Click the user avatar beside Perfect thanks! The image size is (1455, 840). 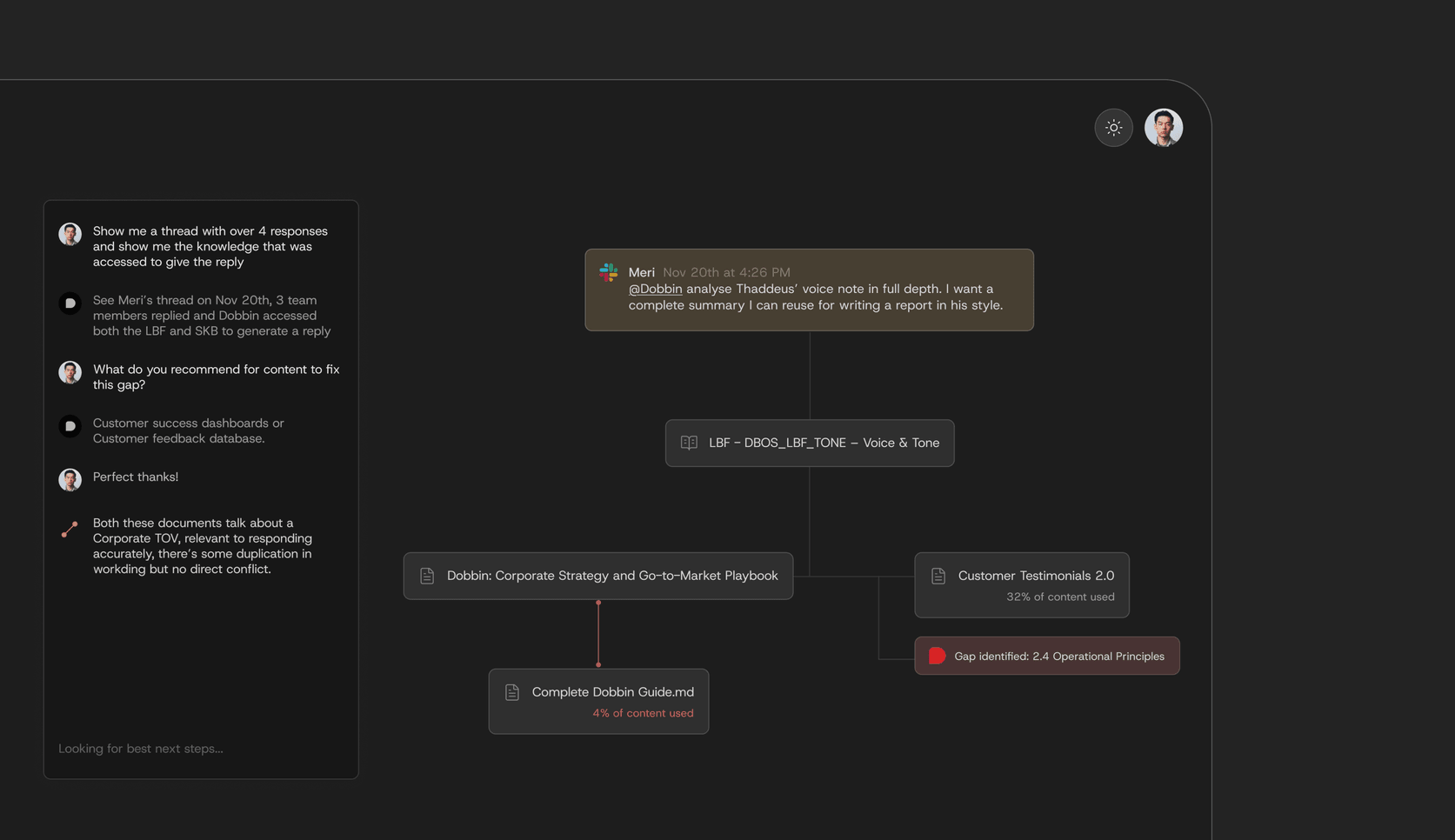70,480
